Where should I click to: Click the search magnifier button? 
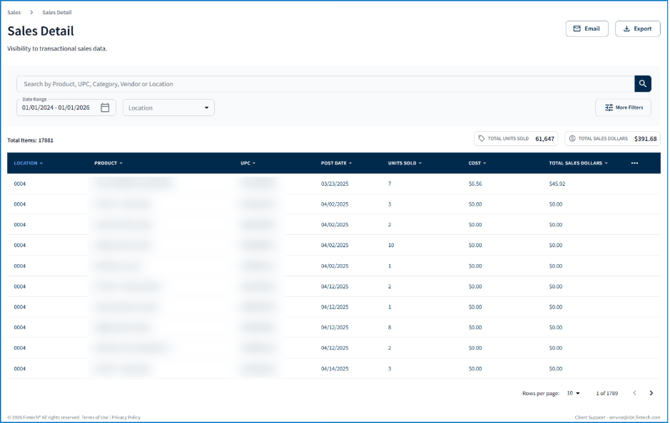point(642,84)
